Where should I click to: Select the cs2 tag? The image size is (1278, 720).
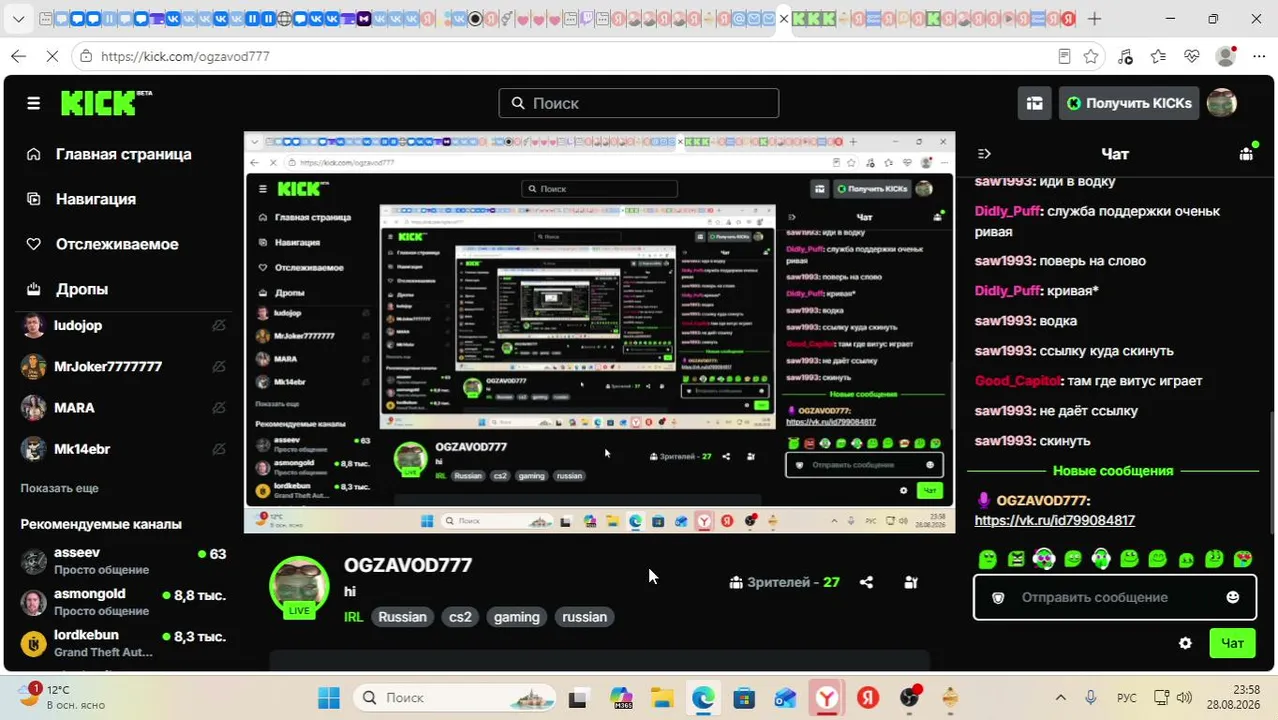[x=460, y=617]
